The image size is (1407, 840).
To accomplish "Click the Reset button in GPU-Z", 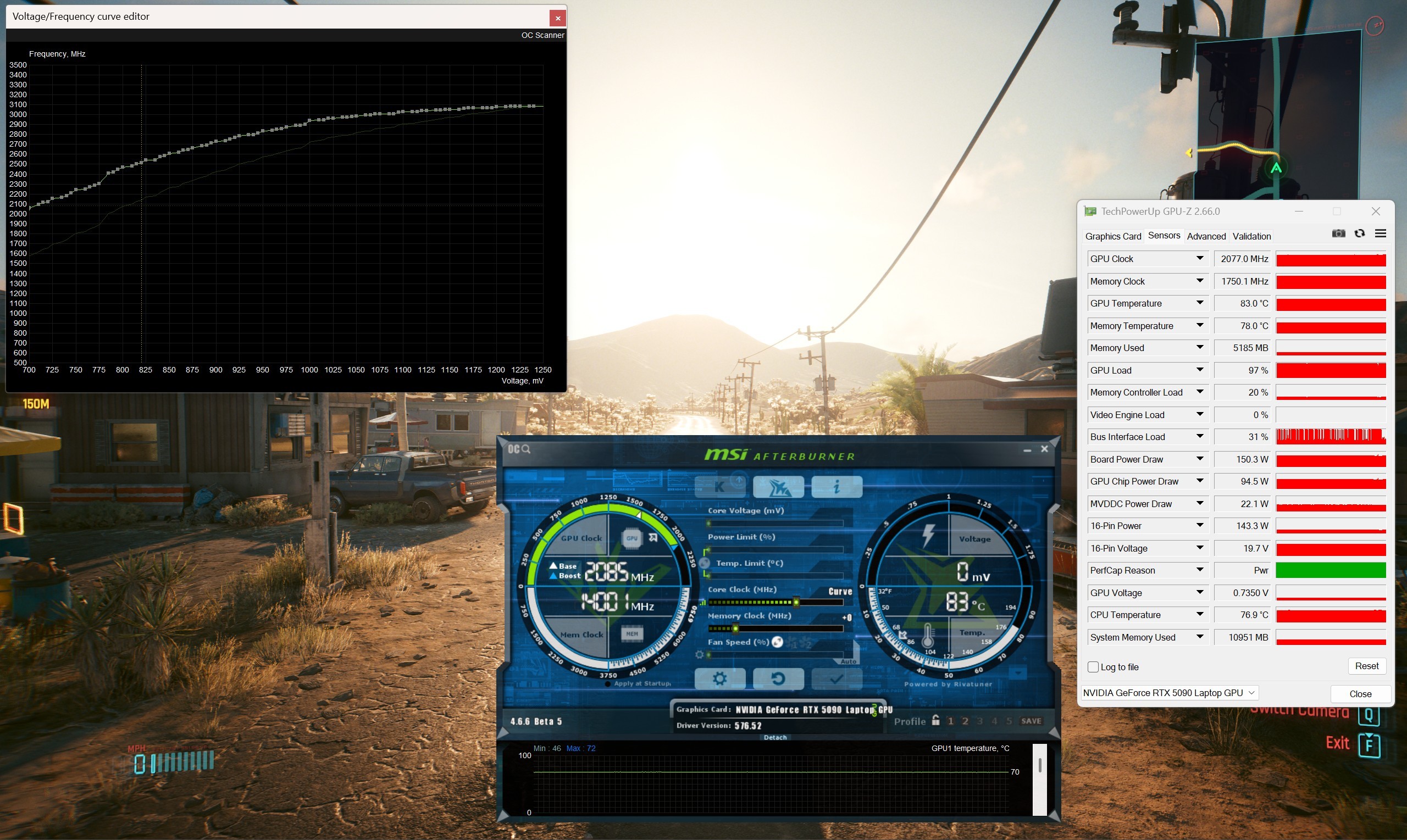I will [x=1366, y=666].
